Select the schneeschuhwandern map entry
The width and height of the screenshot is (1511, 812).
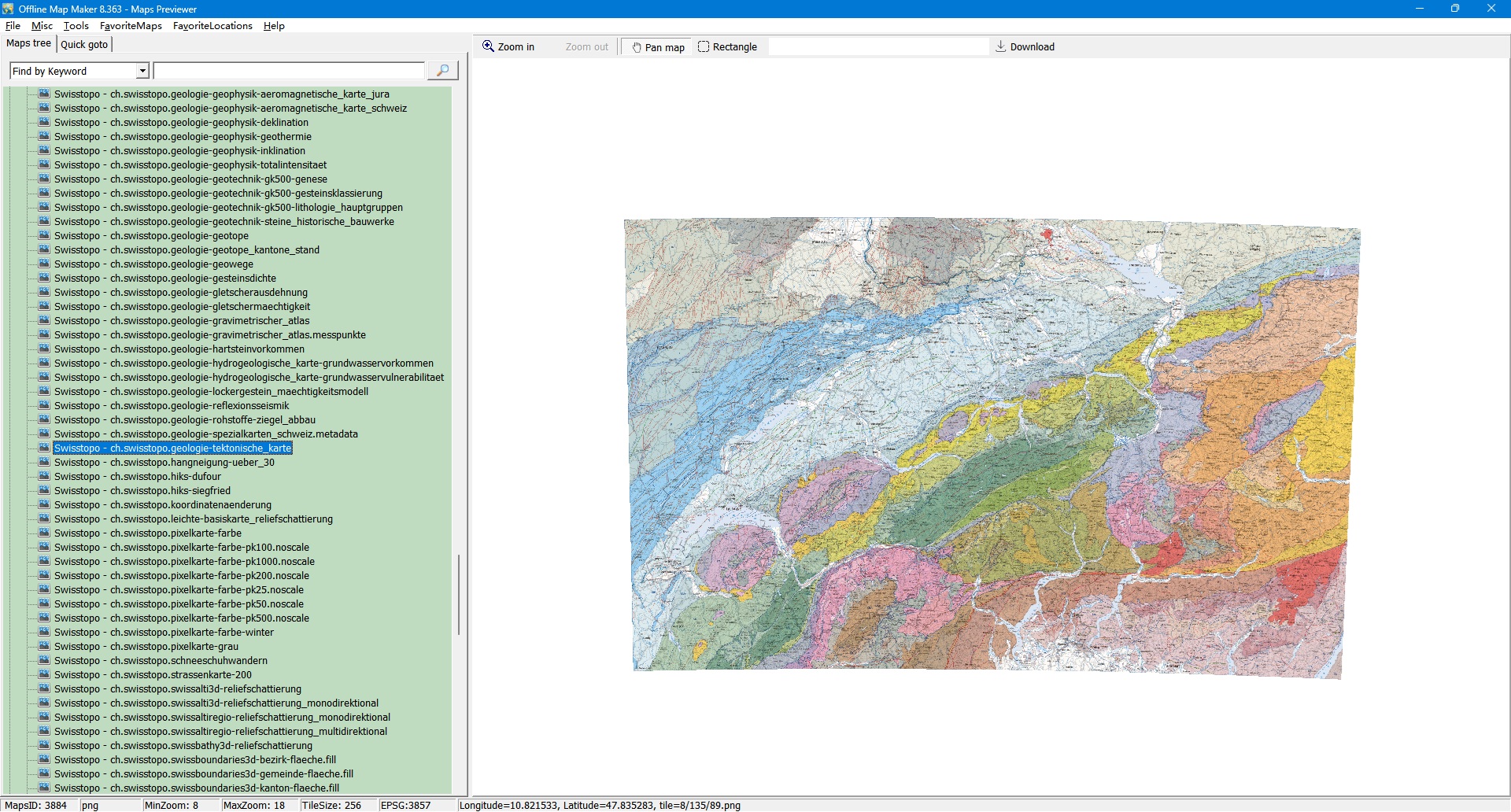161,660
